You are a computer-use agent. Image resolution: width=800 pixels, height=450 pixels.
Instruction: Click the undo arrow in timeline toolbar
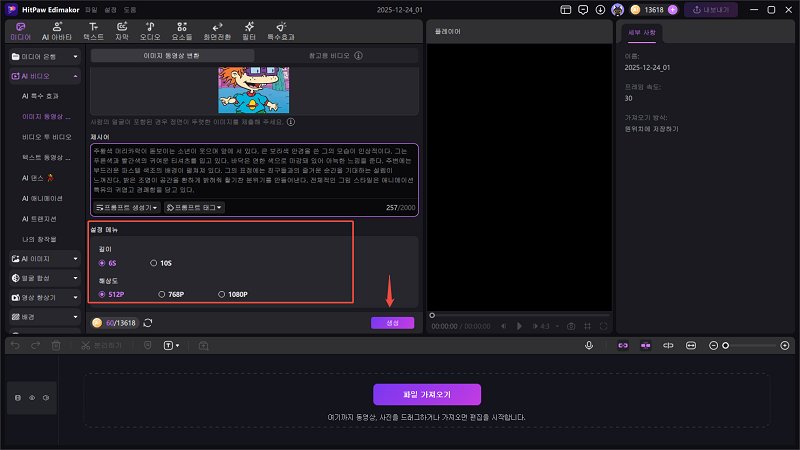tap(15, 345)
